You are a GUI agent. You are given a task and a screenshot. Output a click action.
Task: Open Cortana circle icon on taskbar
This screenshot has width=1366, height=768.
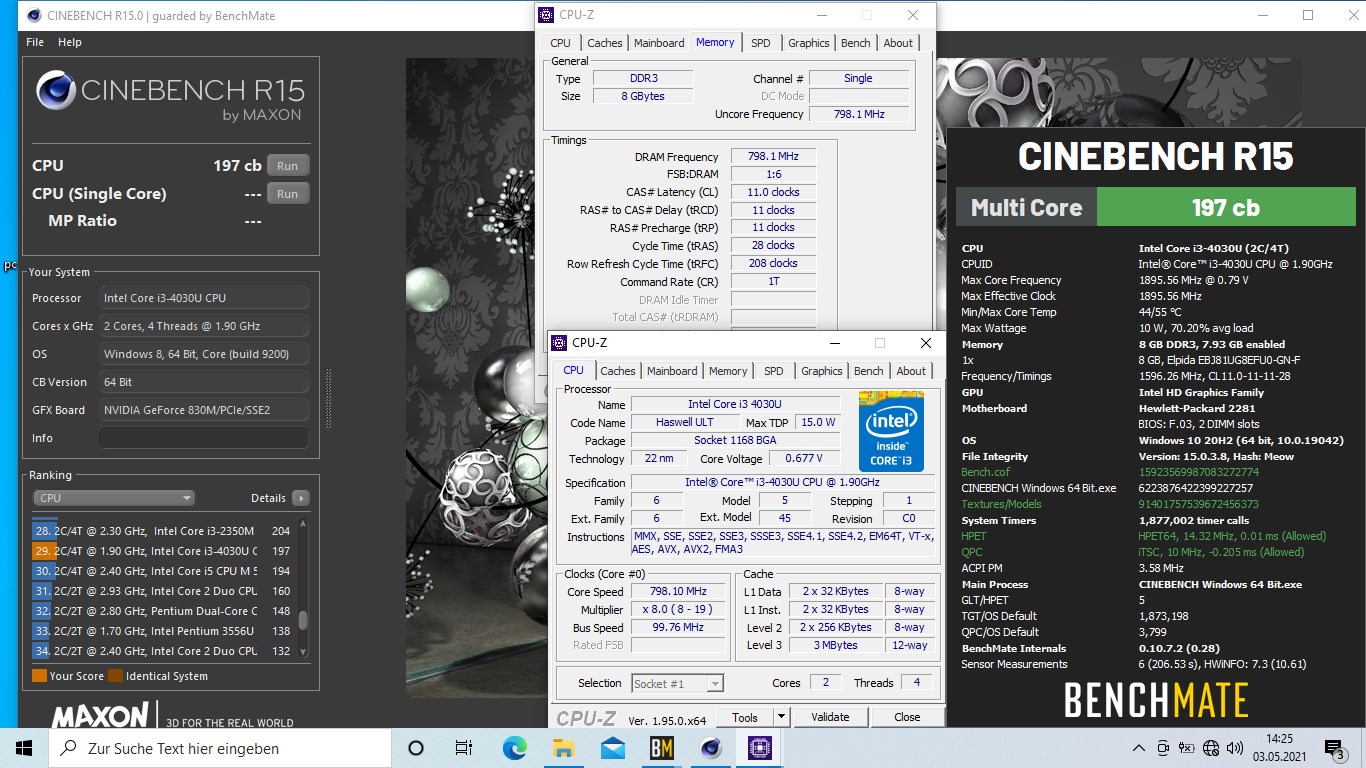(x=416, y=748)
